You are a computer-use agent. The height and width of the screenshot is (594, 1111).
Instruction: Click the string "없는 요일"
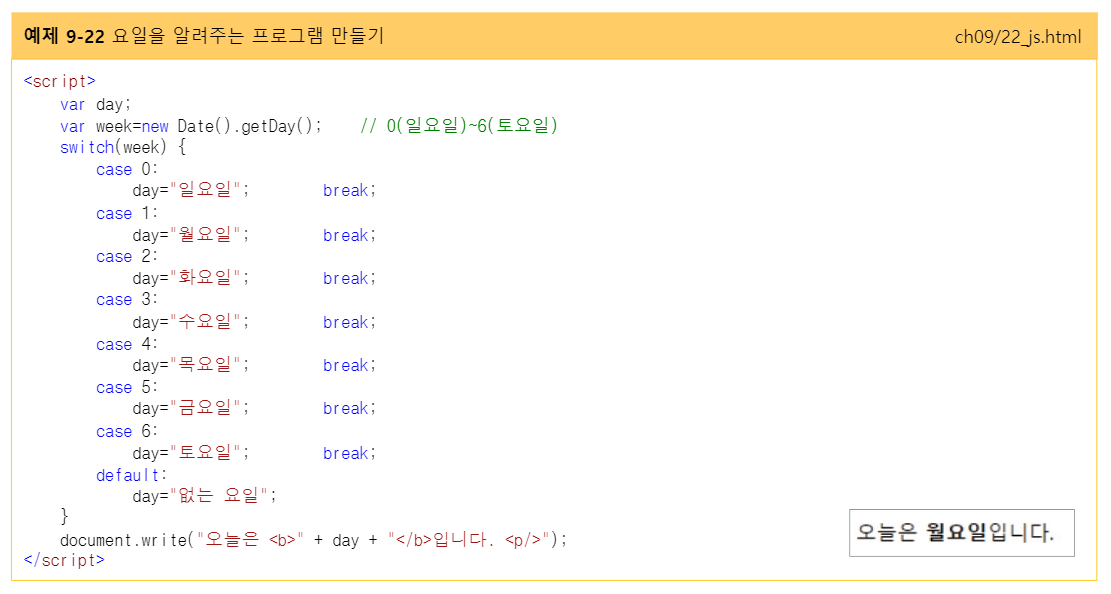click(x=218, y=496)
